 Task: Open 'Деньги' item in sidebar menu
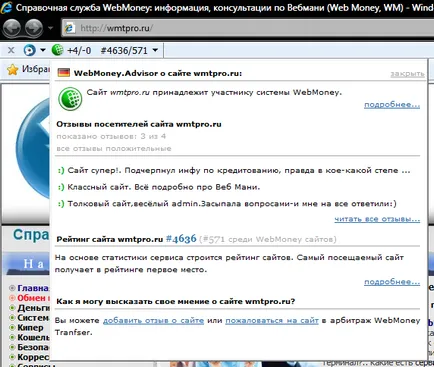click(33, 308)
